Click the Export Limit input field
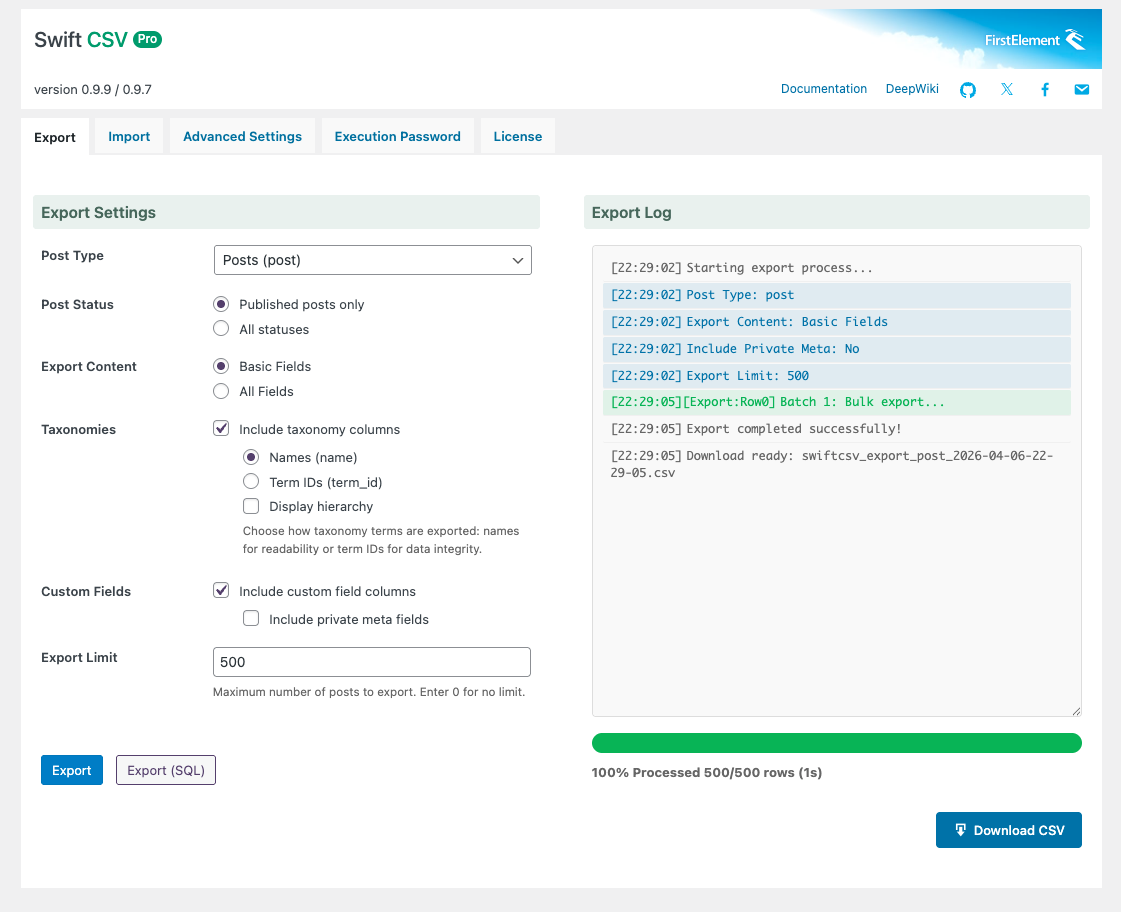This screenshot has height=912, width=1121. click(x=371, y=662)
